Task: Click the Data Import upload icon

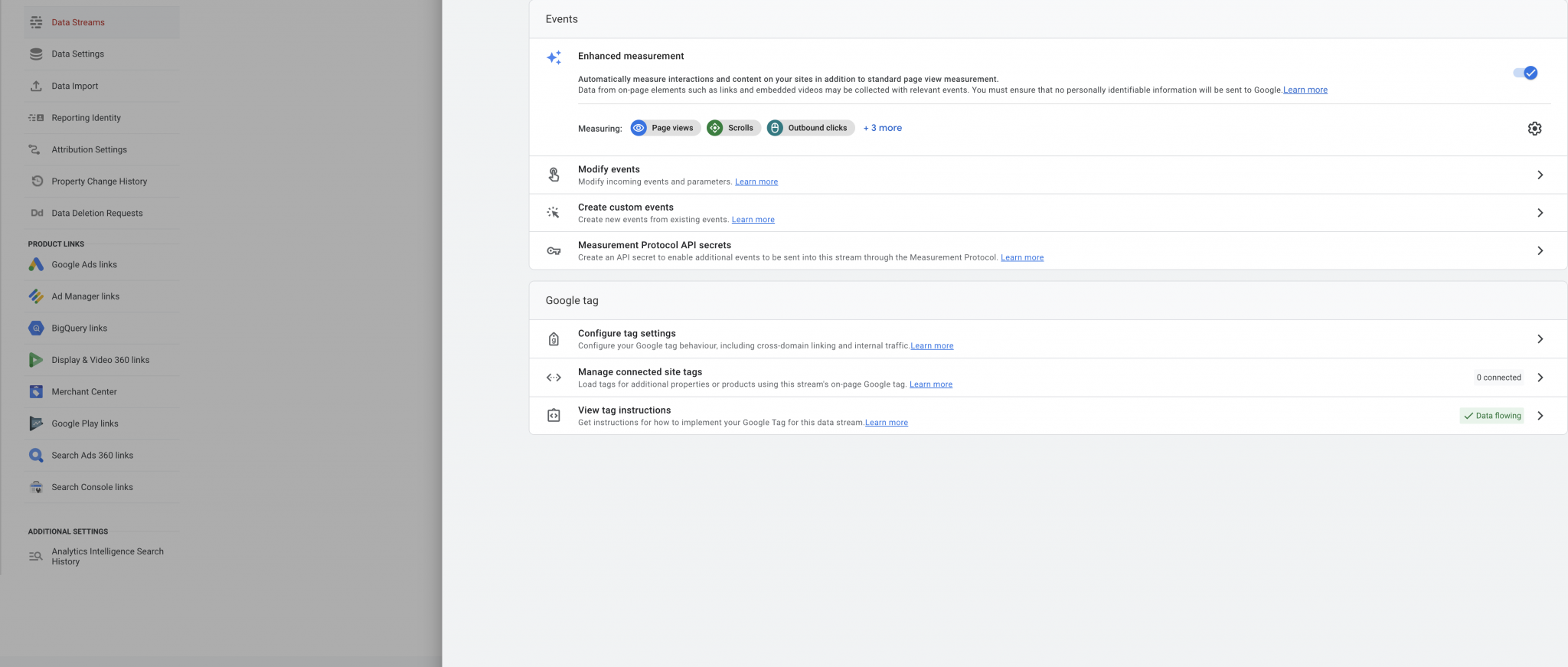Action: click(36, 86)
